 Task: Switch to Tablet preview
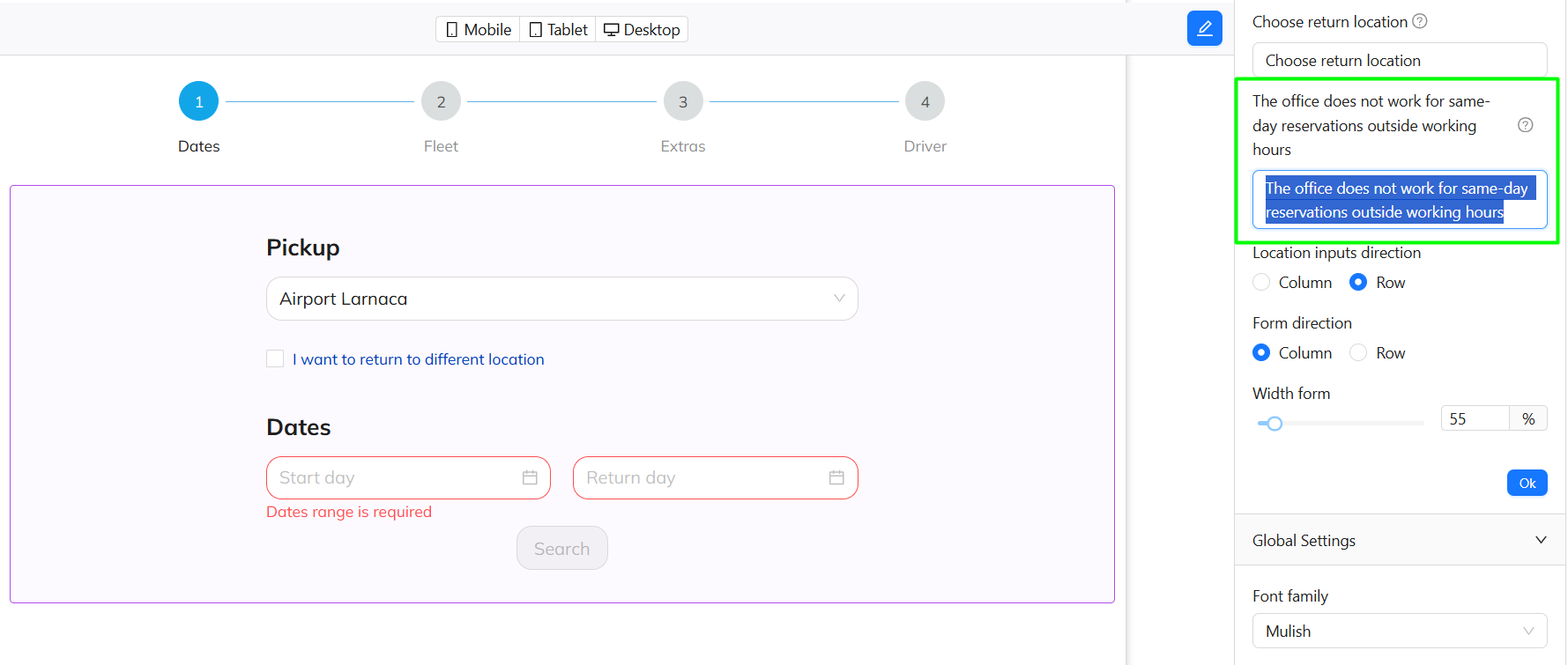558,29
